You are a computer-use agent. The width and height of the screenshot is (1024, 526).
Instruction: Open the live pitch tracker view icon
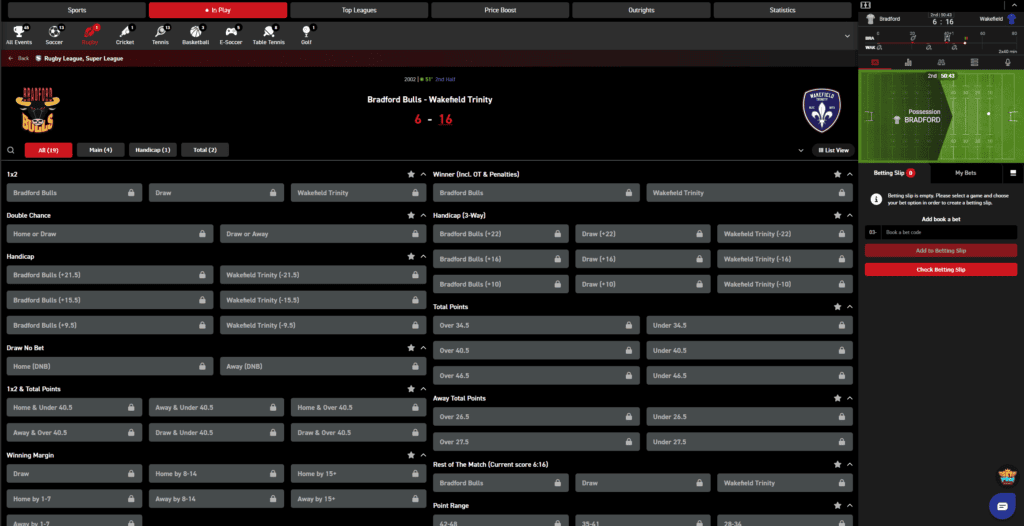[x=874, y=63]
